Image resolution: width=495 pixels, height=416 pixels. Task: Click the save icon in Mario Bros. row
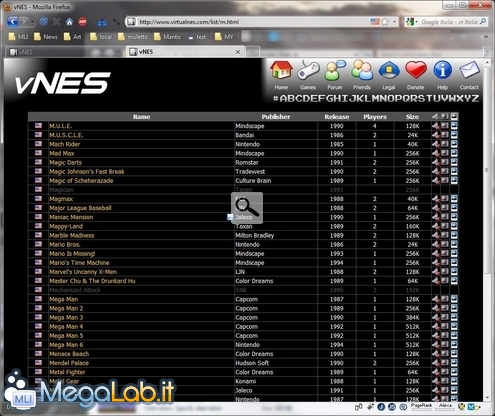(x=454, y=244)
